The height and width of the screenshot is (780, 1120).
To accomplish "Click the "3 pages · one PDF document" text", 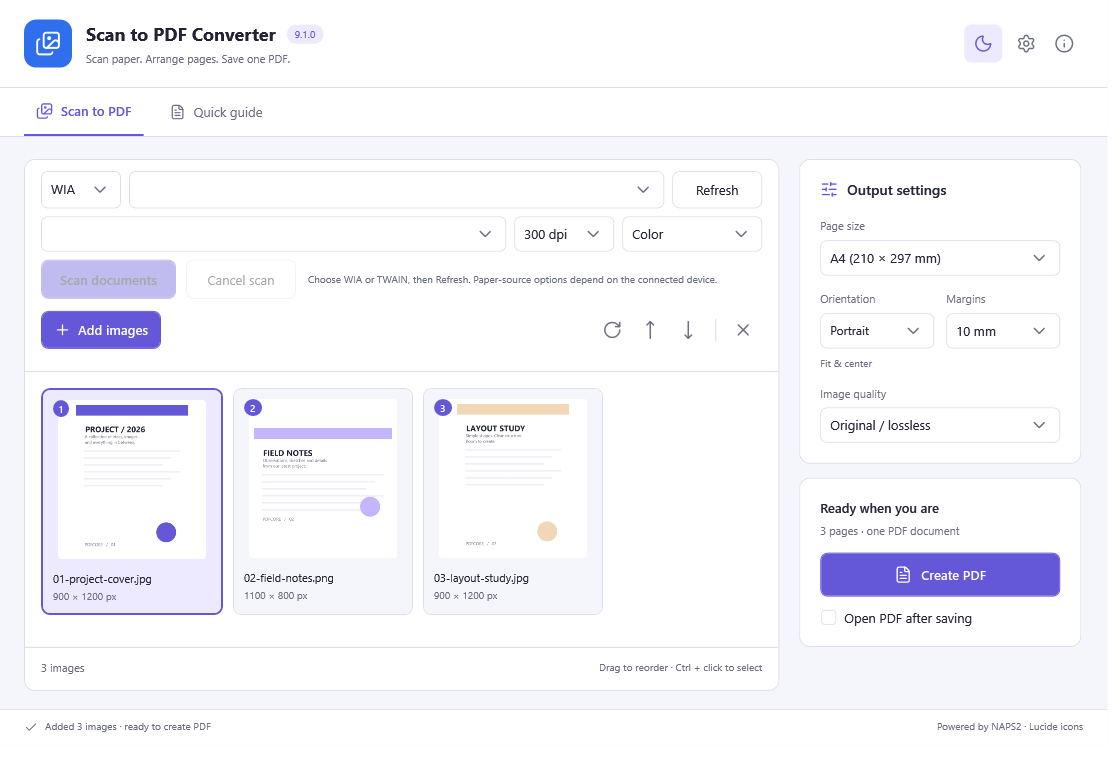I will tap(889, 531).
